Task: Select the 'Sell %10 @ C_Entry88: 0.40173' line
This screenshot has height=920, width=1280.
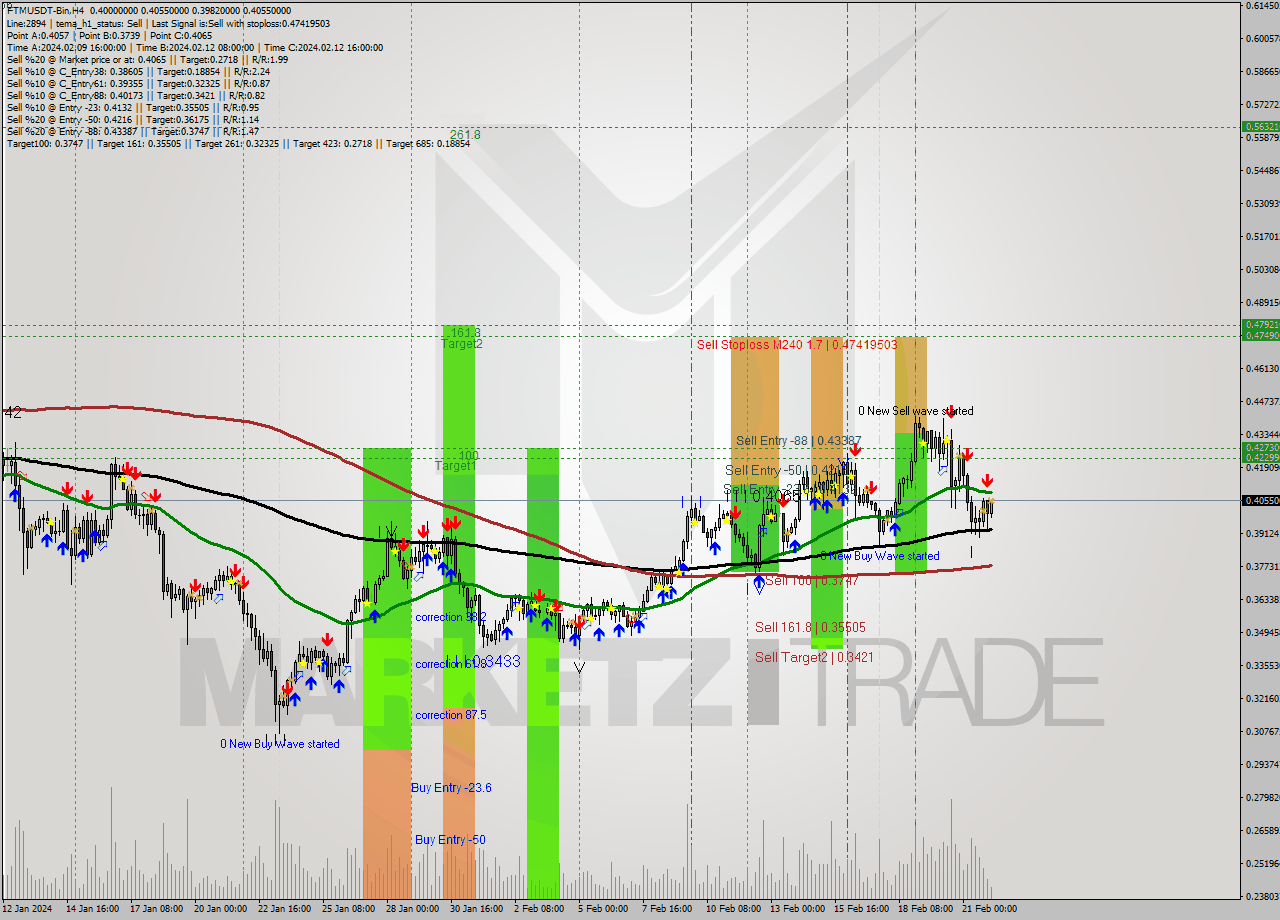Action: 135,95
